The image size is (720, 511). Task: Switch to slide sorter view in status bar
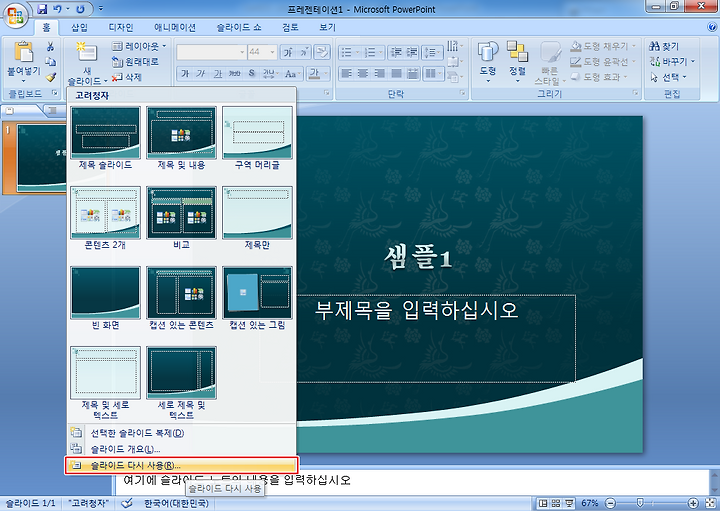[x=556, y=503]
